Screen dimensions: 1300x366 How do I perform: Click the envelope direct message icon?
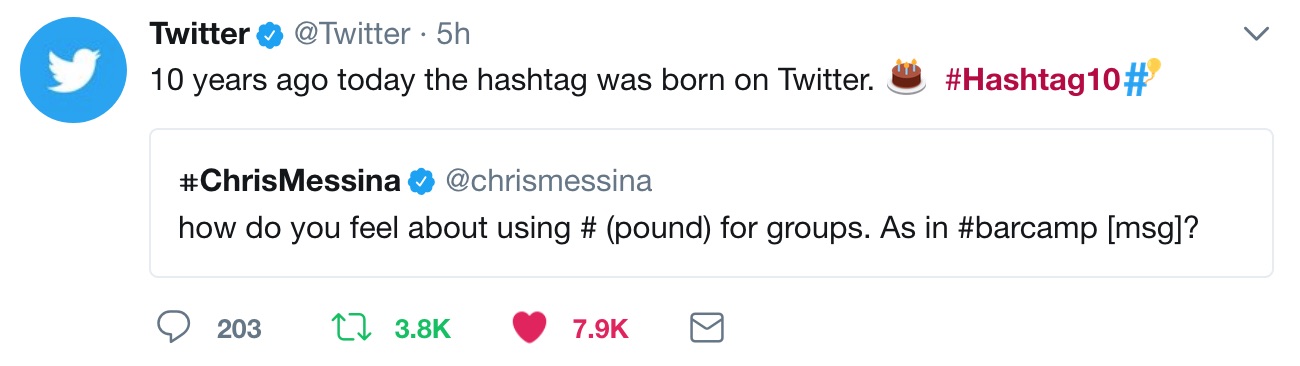pyautogui.click(x=707, y=327)
